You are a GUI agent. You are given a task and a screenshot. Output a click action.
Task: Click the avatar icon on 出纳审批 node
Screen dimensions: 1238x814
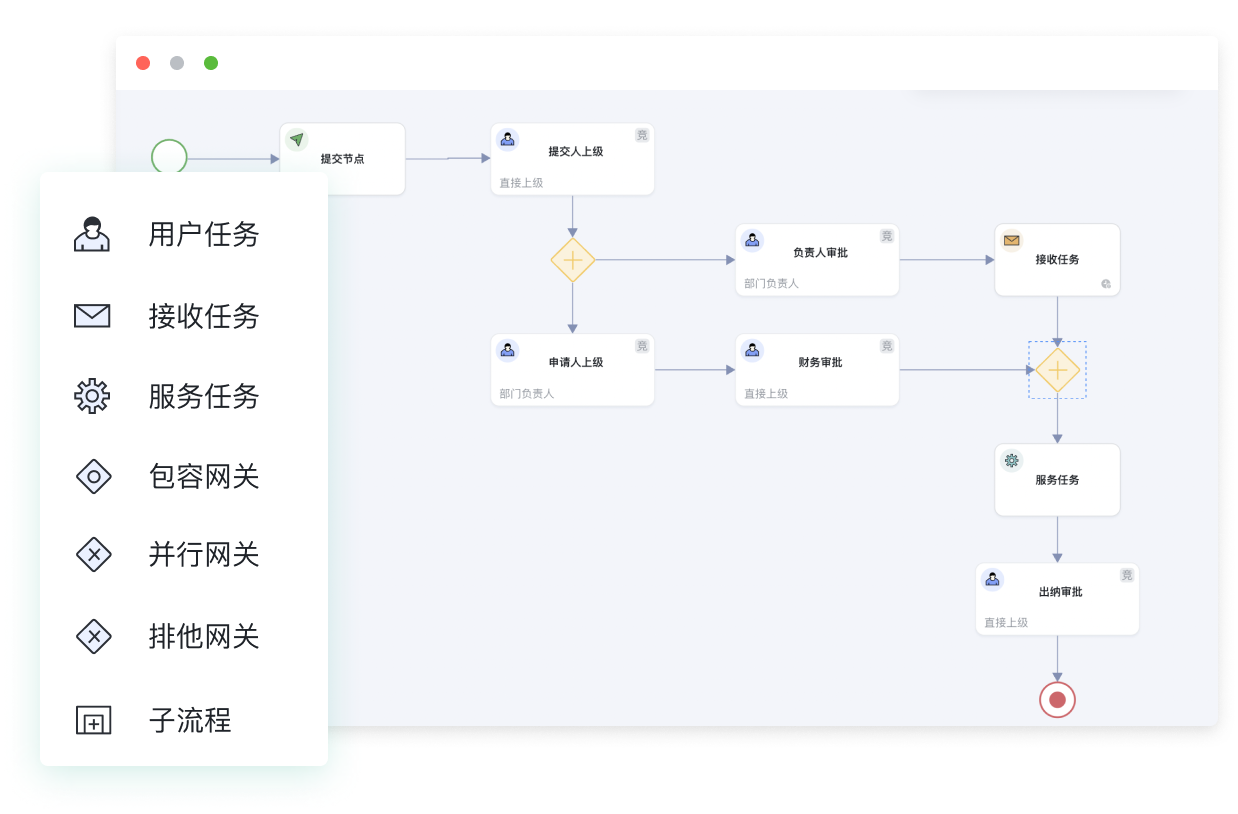pos(992,579)
